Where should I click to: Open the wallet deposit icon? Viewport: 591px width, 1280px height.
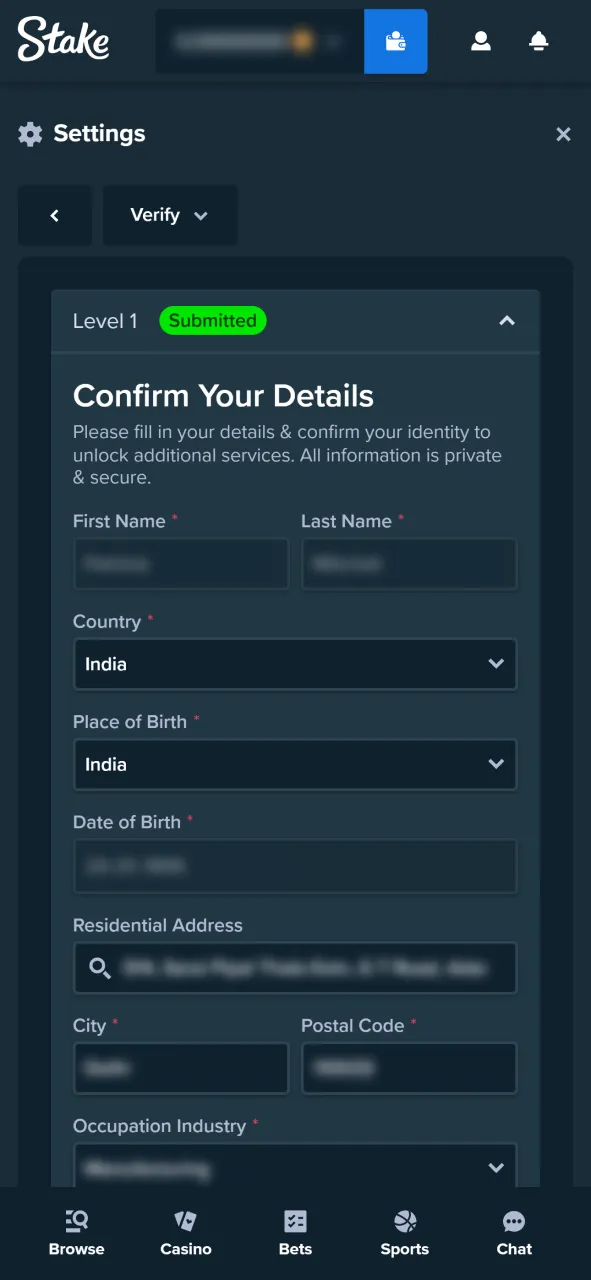(395, 41)
